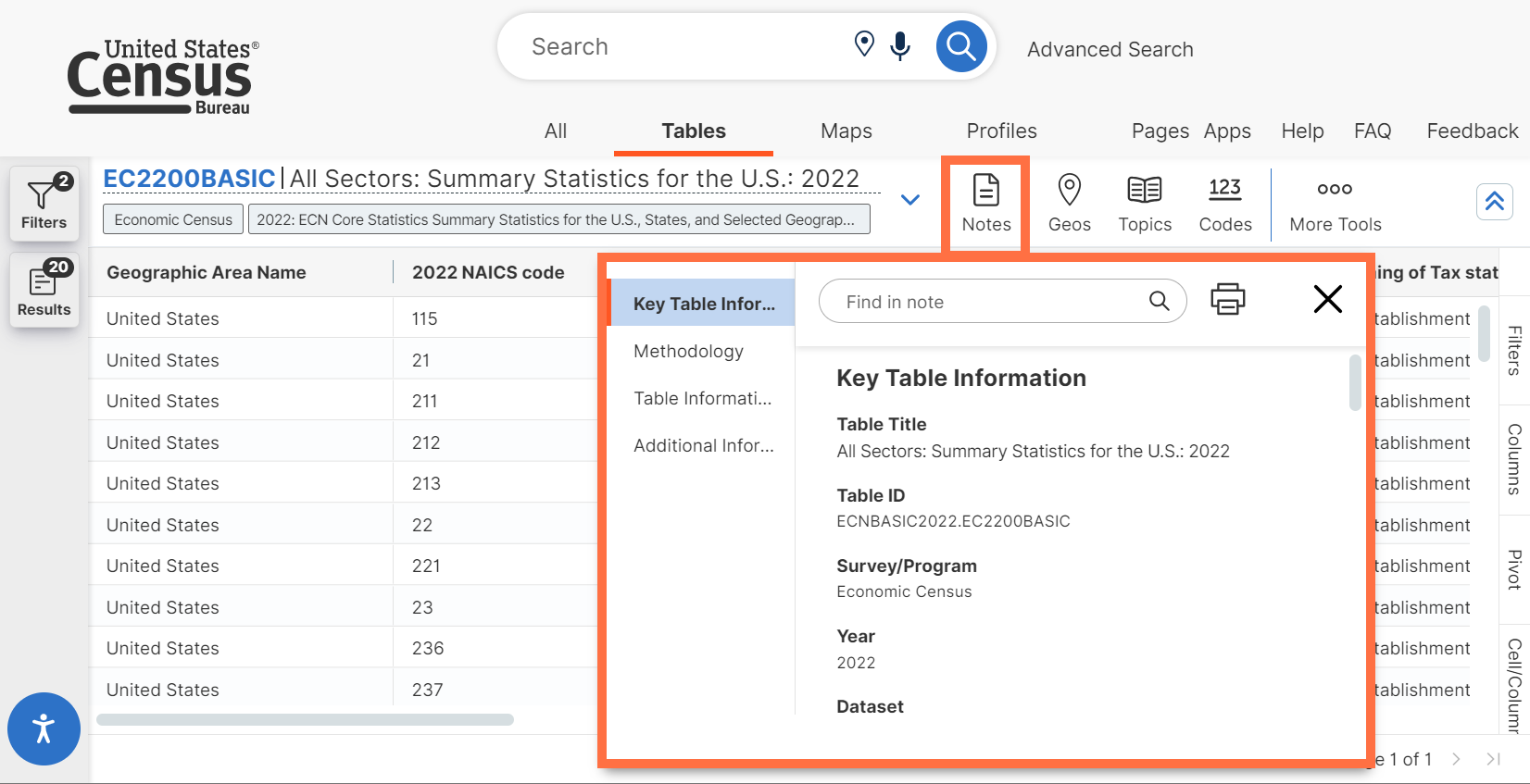The height and width of the screenshot is (784, 1530).
Task: Open the Codes tool
Action: [1225, 204]
